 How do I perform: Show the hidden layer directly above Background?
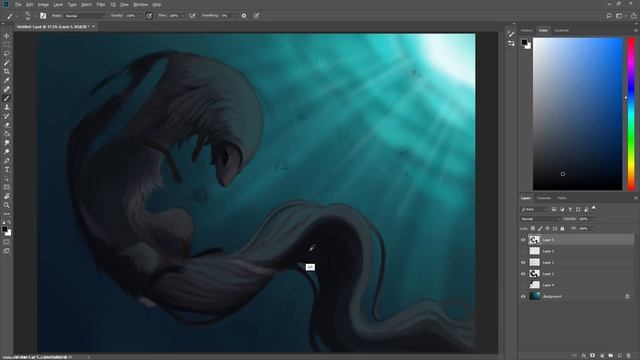point(523,285)
